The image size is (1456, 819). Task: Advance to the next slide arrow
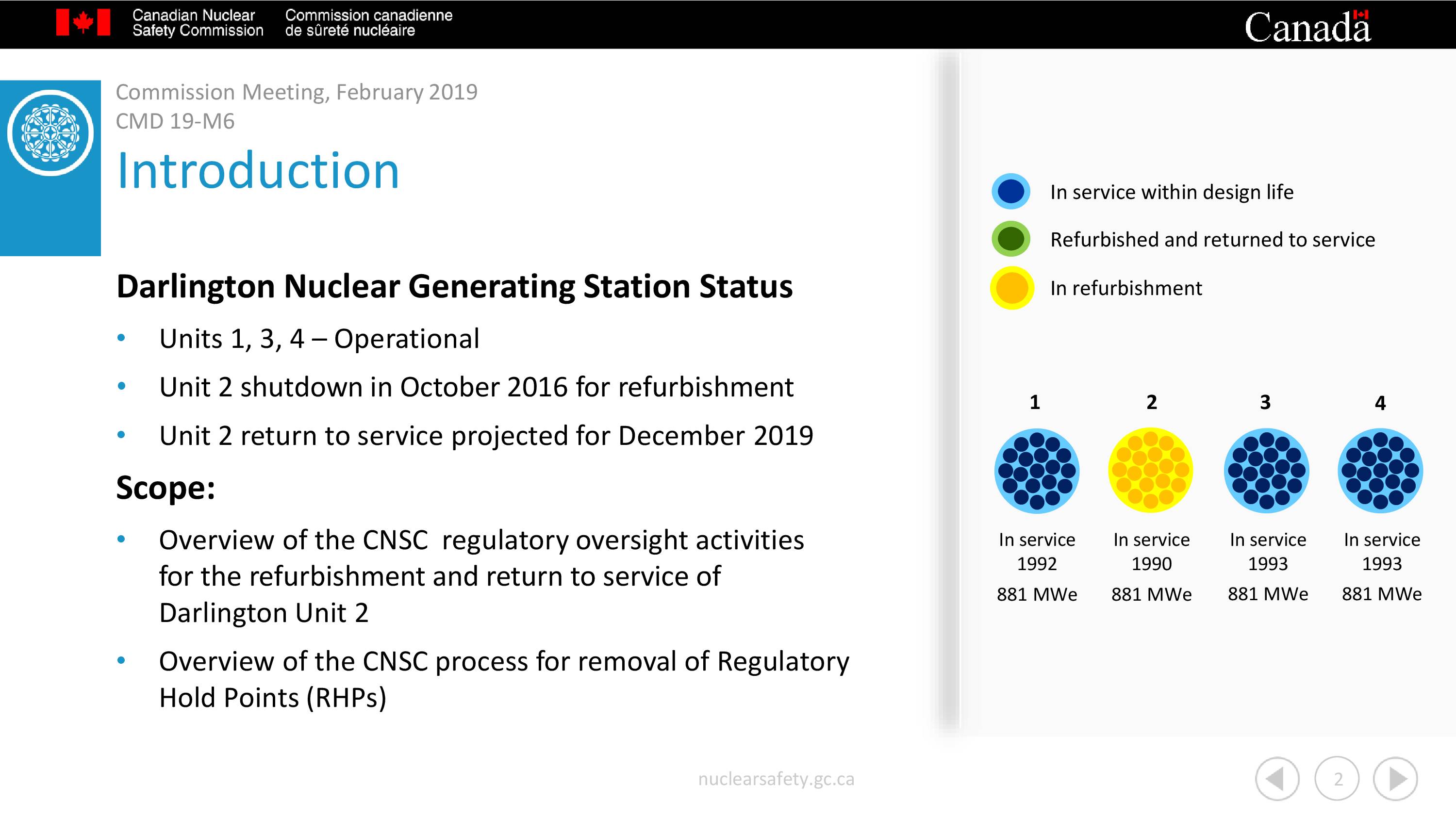pyautogui.click(x=1395, y=779)
